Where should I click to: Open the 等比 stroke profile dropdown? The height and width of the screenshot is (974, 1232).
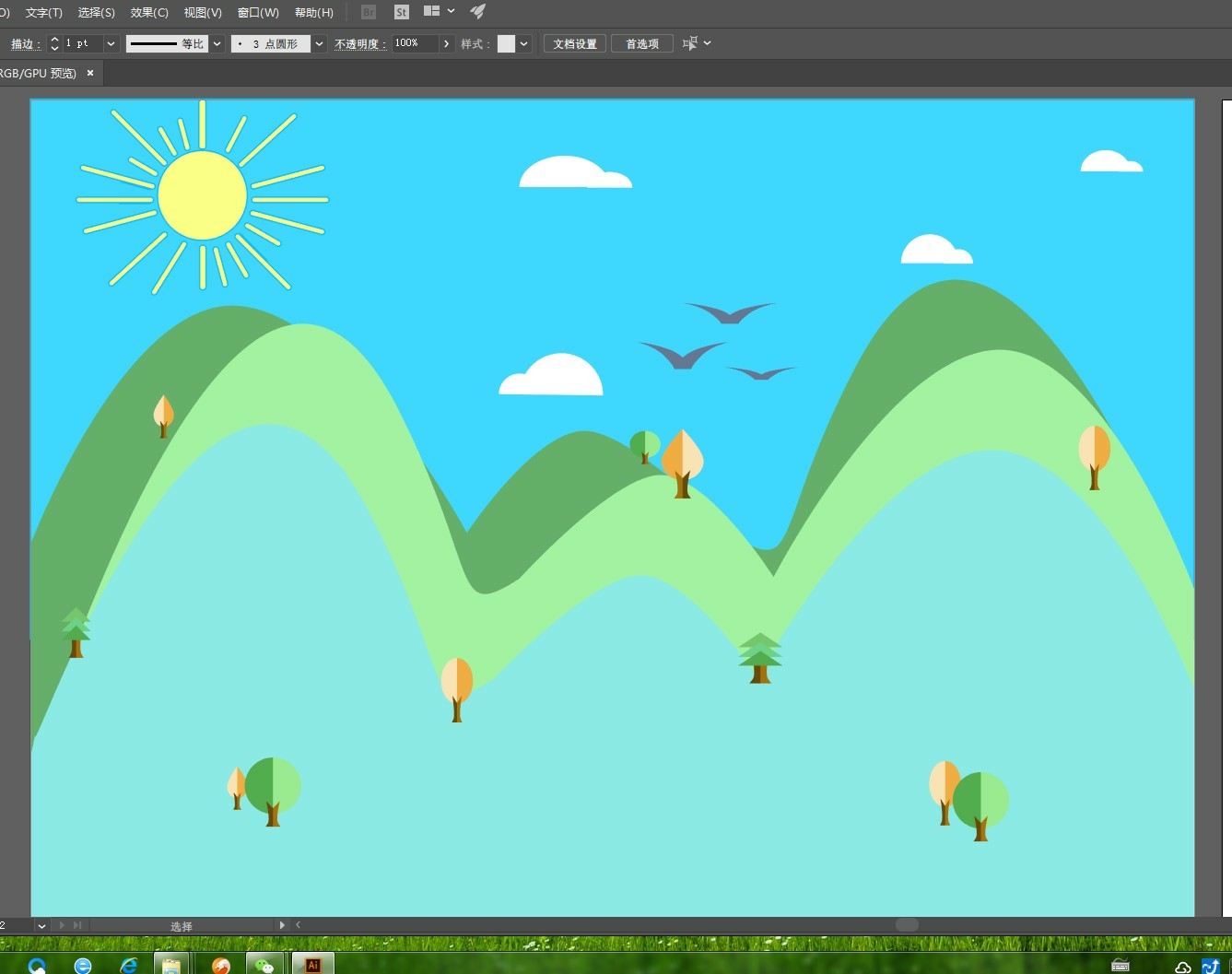[x=217, y=43]
